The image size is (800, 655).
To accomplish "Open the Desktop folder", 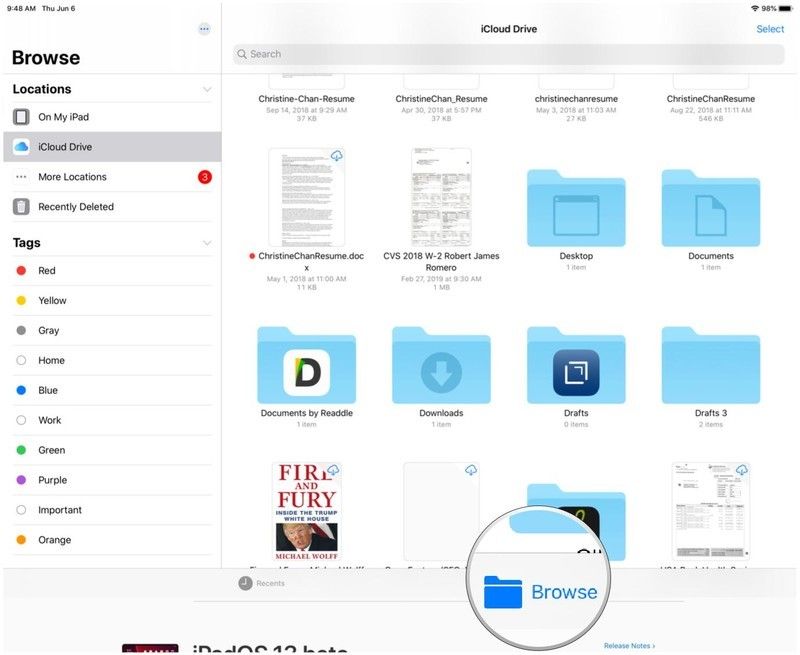I will (x=576, y=208).
